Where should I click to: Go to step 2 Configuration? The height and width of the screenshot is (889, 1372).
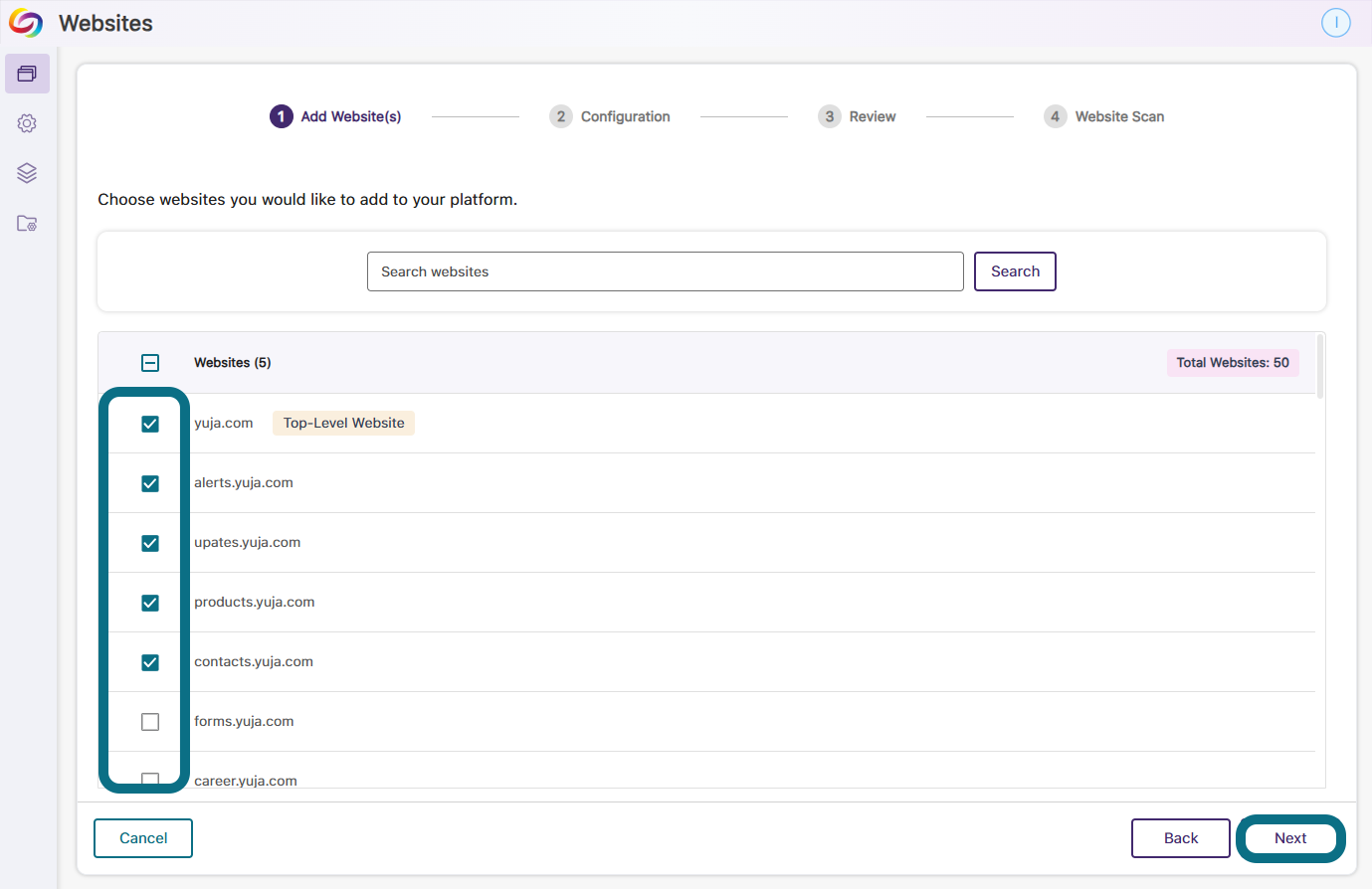[x=610, y=116]
